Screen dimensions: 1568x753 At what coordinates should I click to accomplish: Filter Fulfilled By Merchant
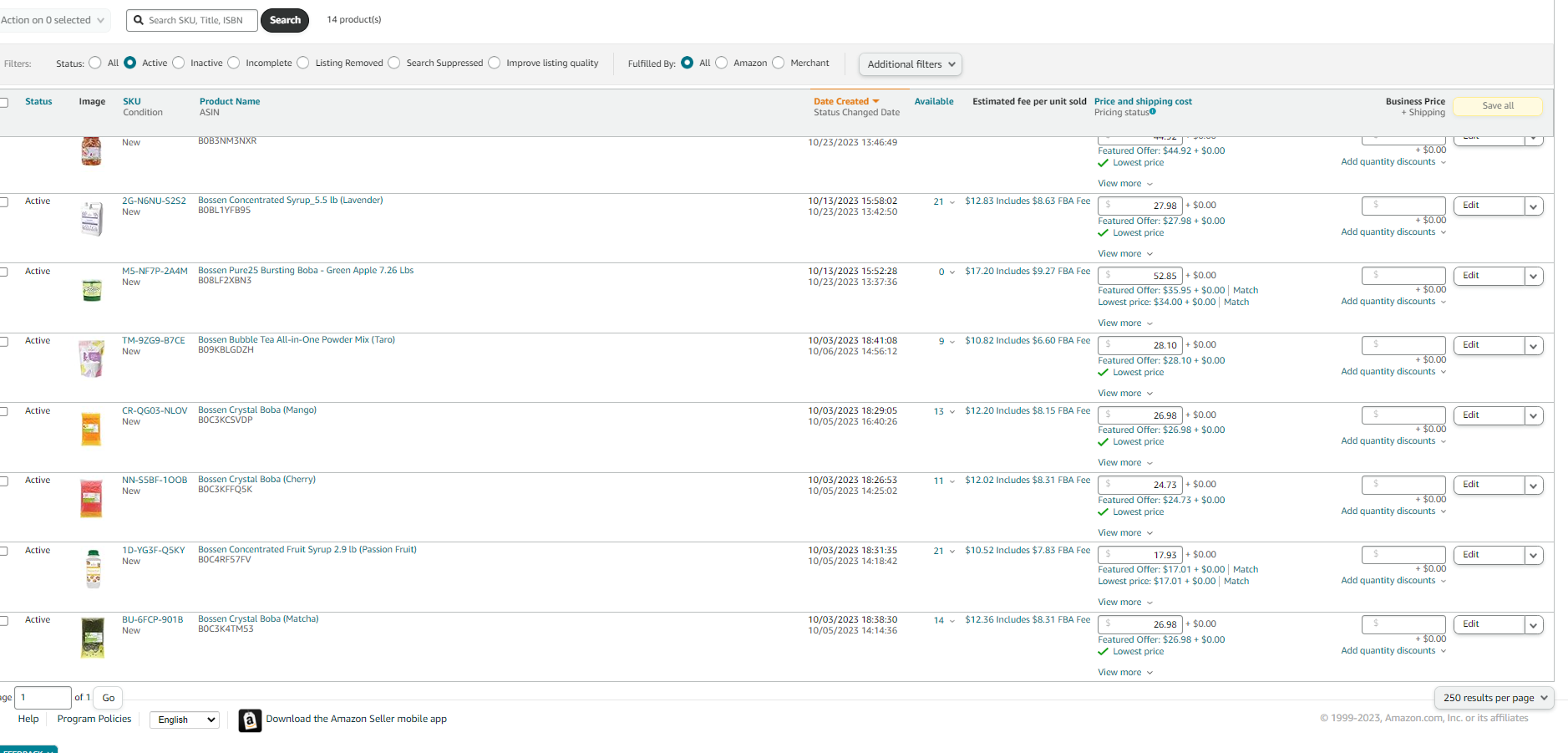click(779, 63)
